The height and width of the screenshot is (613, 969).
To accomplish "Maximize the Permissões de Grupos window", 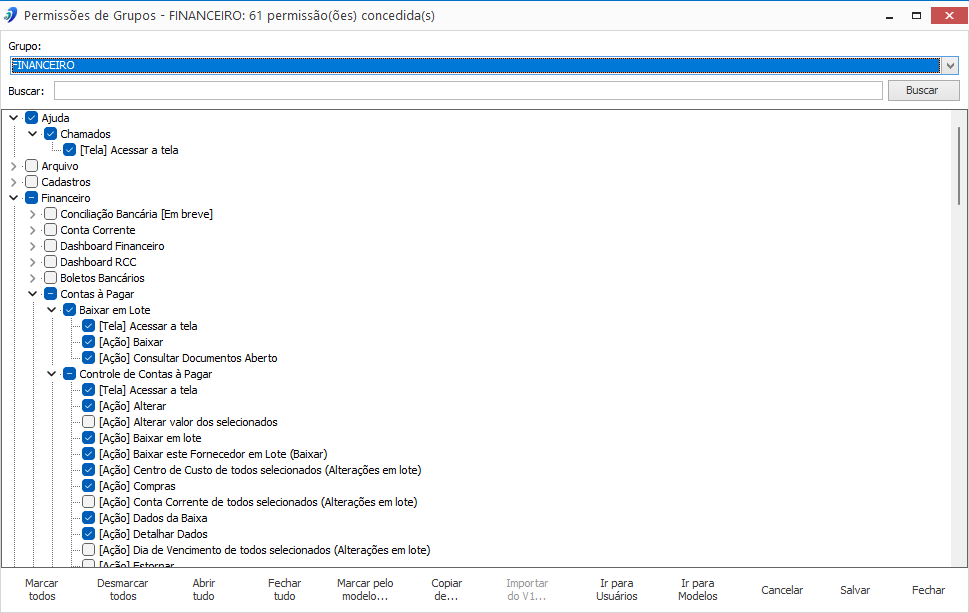I will pyautogui.click(x=916, y=15).
